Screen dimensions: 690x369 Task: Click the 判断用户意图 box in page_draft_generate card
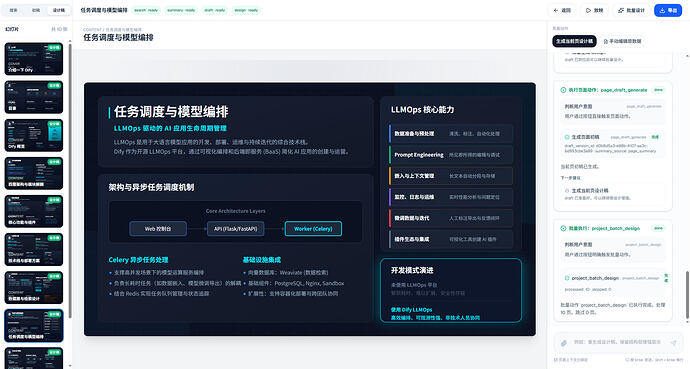pyautogui.click(x=613, y=111)
